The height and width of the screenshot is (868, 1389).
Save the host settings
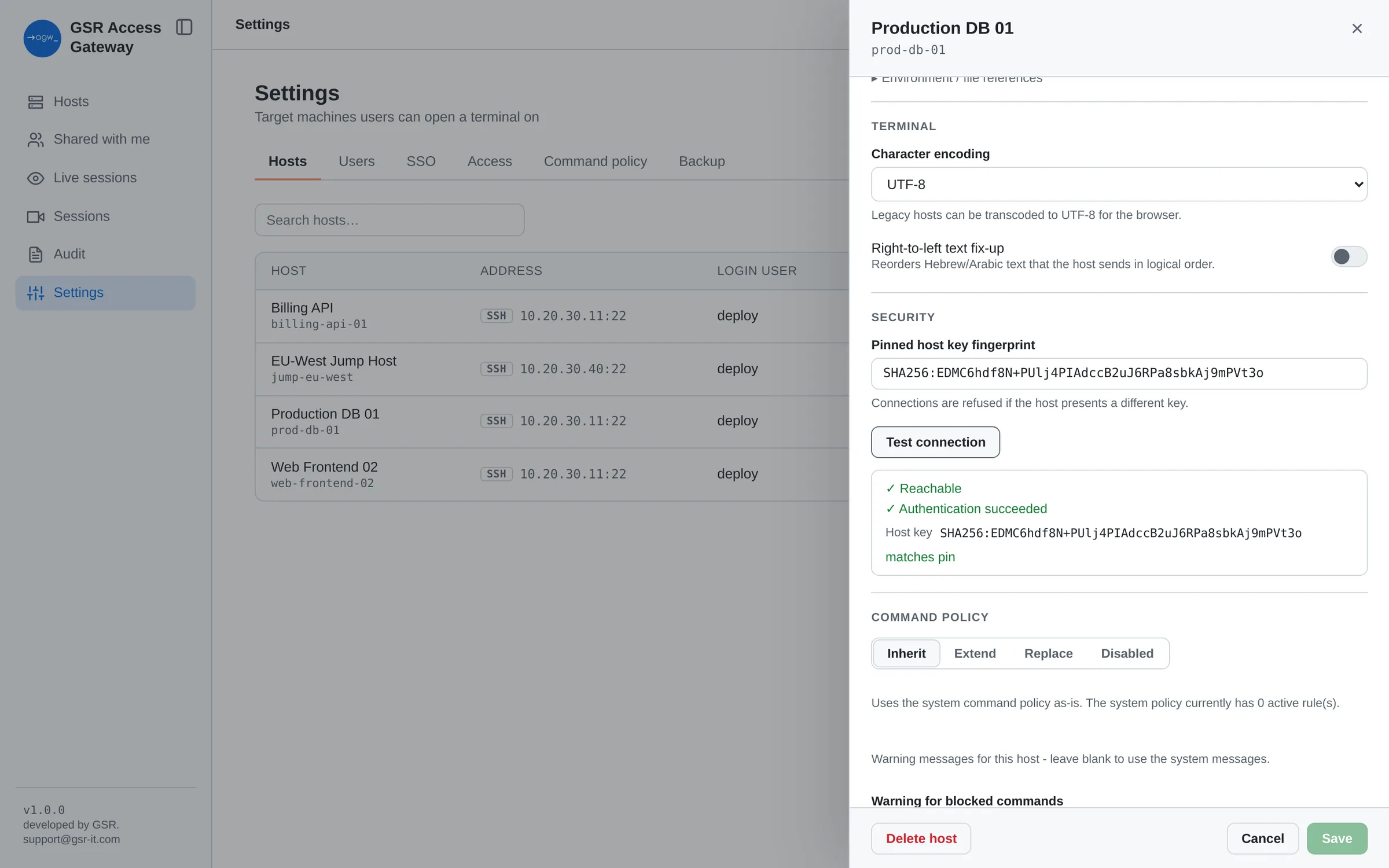pyautogui.click(x=1337, y=838)
